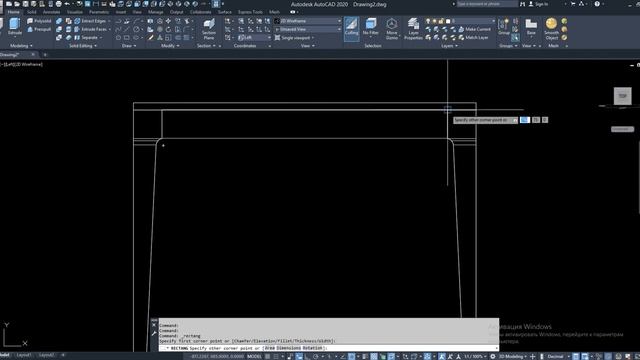640x360 pixels.
Task: Click the help question mark icon
Action: click(x=597, y=4)
